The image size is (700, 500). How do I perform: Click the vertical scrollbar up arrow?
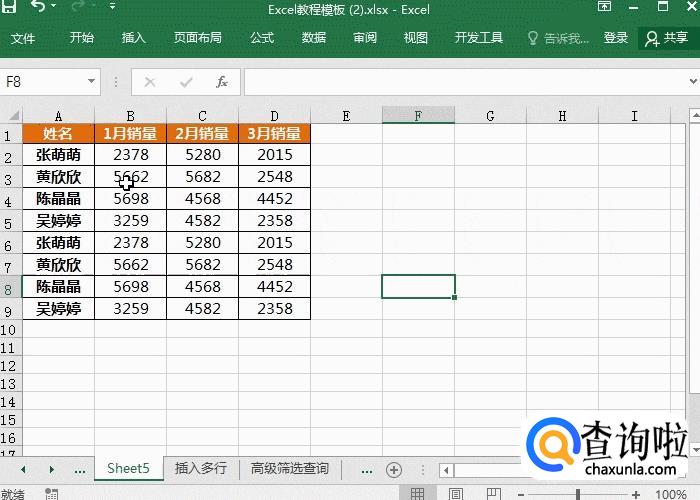(695, 116)
